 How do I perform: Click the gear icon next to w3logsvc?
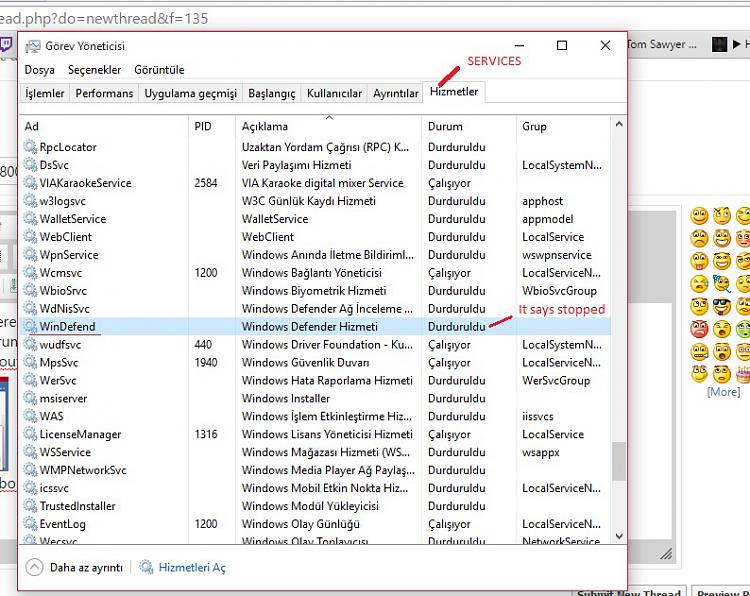tap(30, 201)
